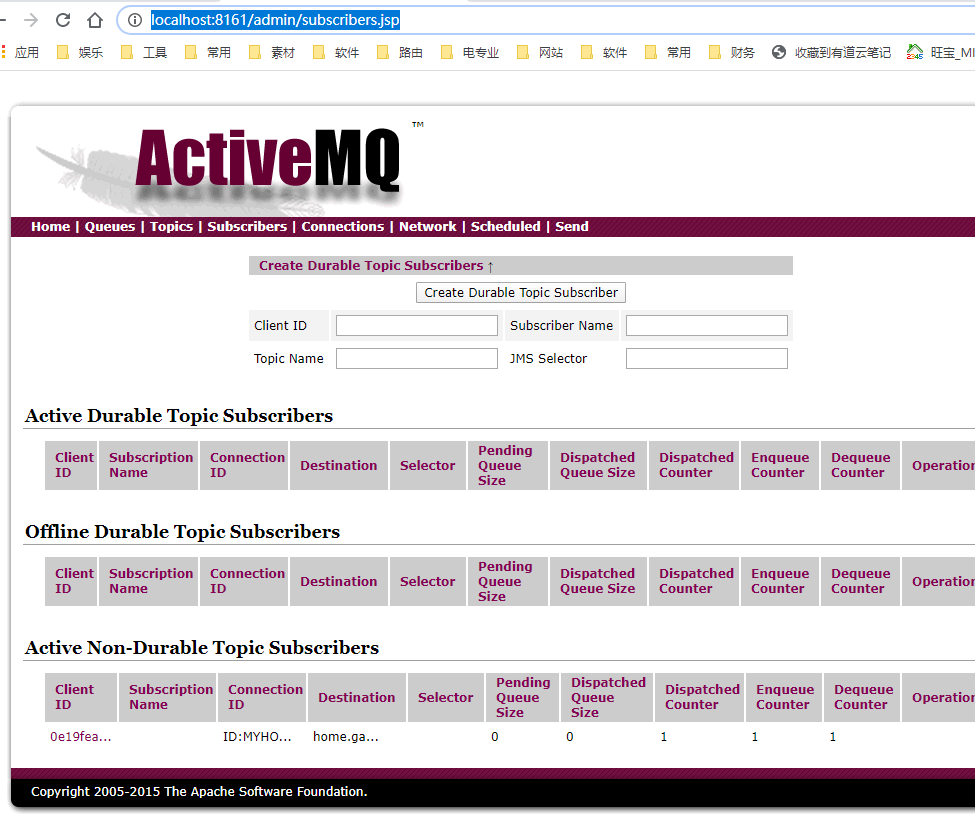Viewport: 975px width, 829px height.
Task: Click the ActiveMQ logo
Action: tap(267, 158)
